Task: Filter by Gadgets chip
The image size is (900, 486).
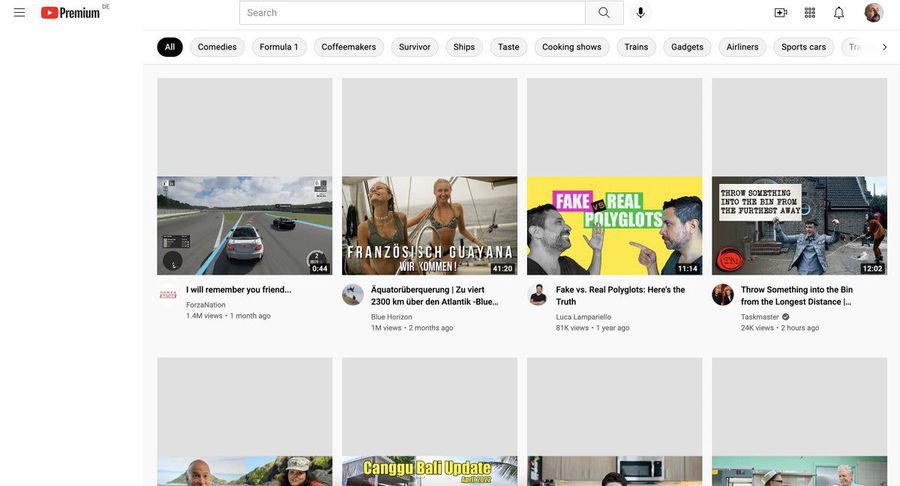Action: [687, 47]
